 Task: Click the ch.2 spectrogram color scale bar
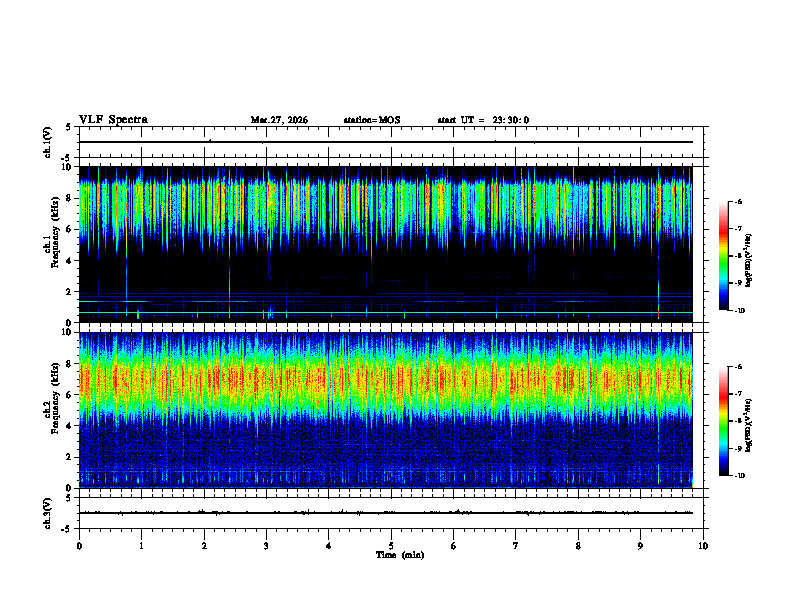723,421
